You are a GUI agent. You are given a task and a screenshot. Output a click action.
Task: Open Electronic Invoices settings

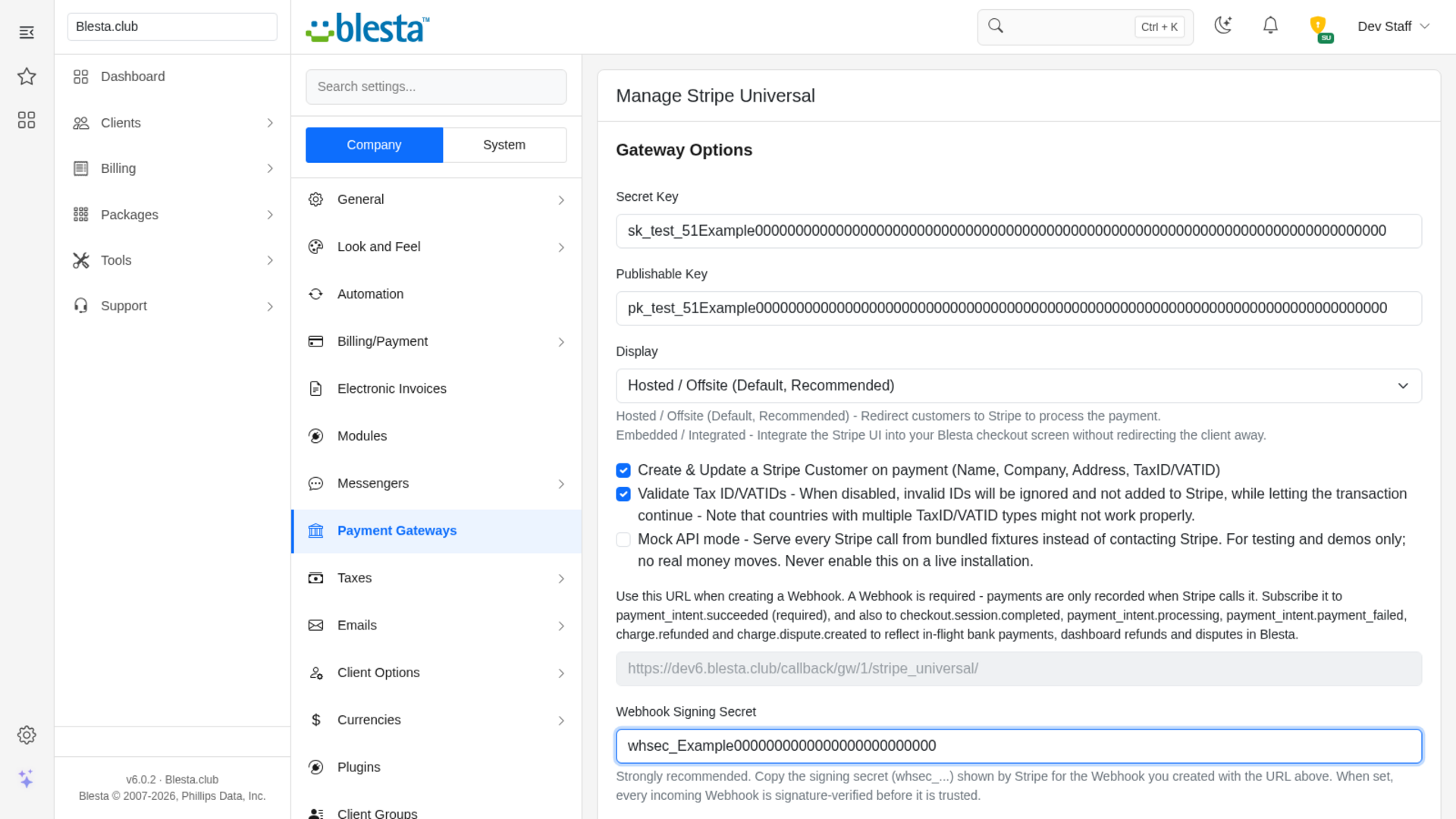click(x=437, y=389)
